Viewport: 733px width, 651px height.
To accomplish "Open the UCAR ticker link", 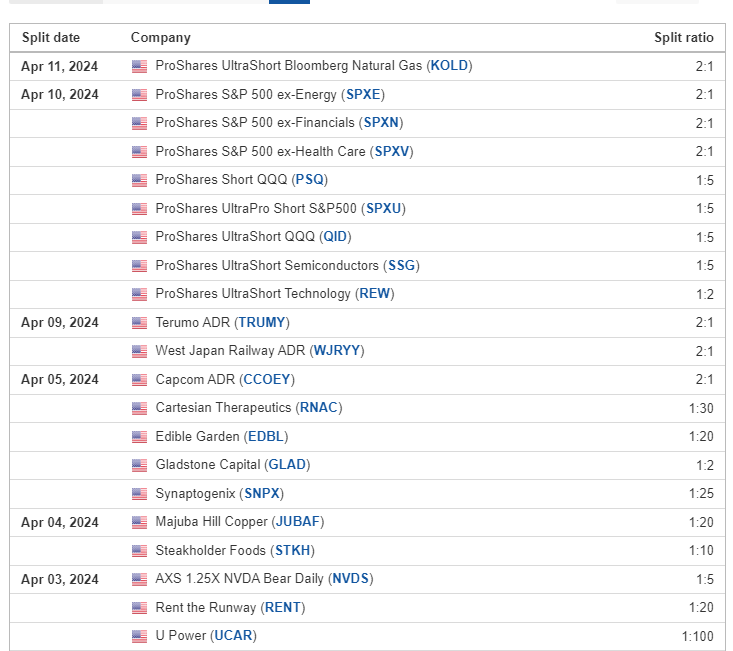I will (233, 636).
